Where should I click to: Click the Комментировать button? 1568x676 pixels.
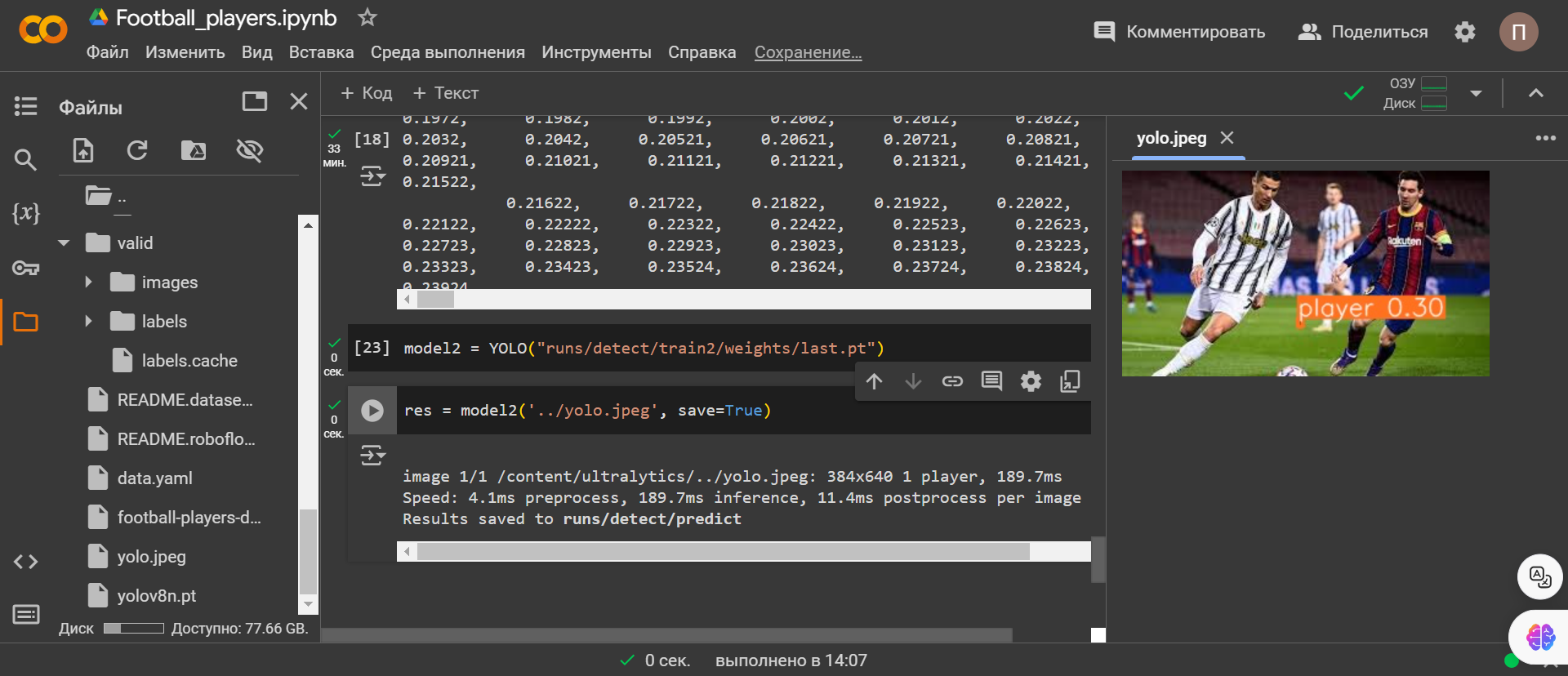click(x=1179, y=32)
